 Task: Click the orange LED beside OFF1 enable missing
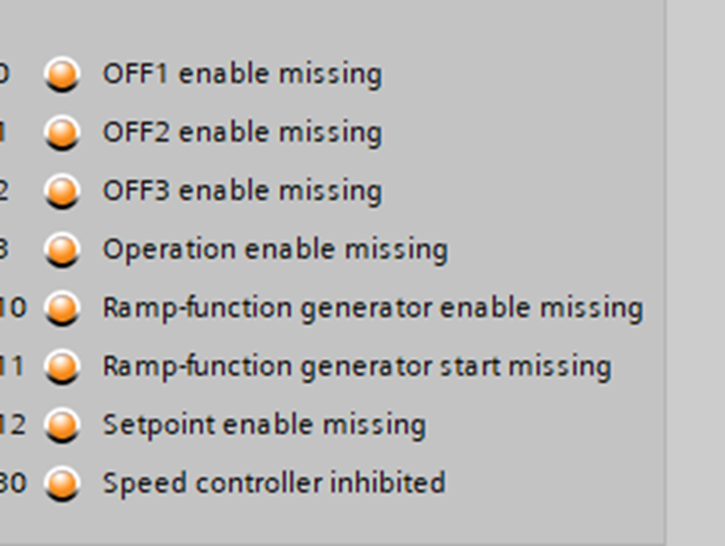tap(62, 74)
